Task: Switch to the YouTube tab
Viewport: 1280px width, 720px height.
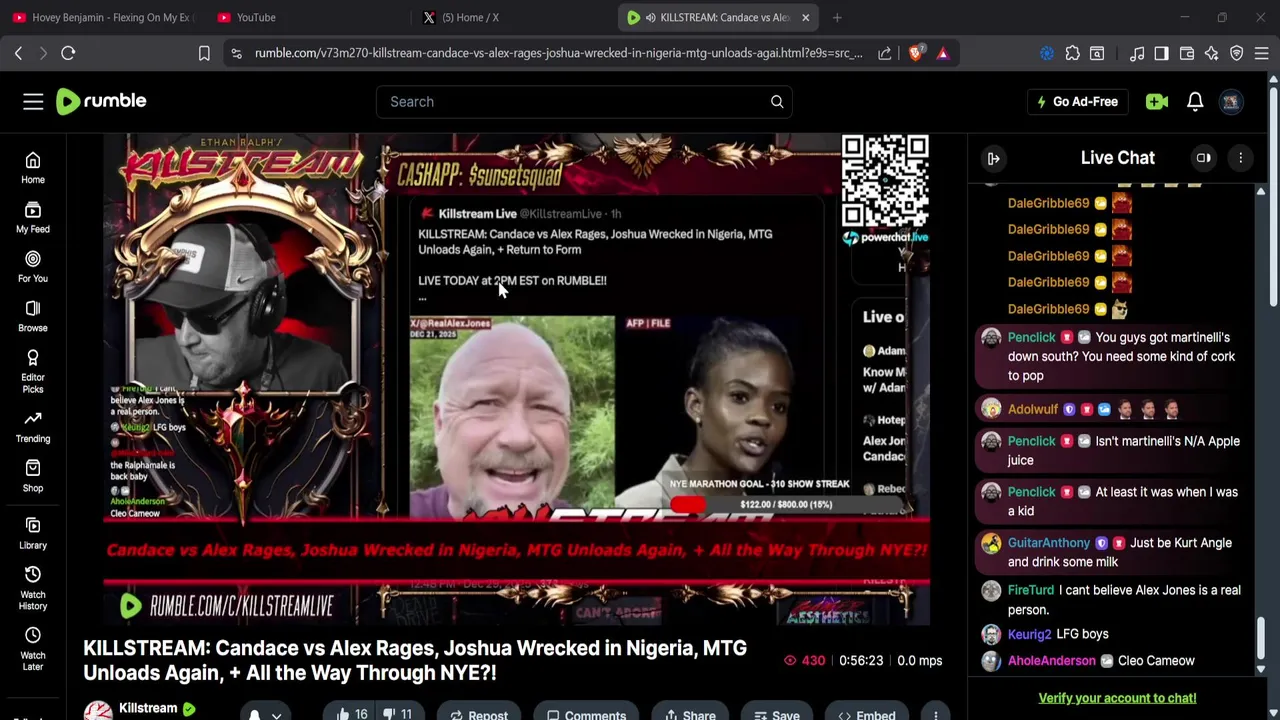Action: [x=305, y=17]
